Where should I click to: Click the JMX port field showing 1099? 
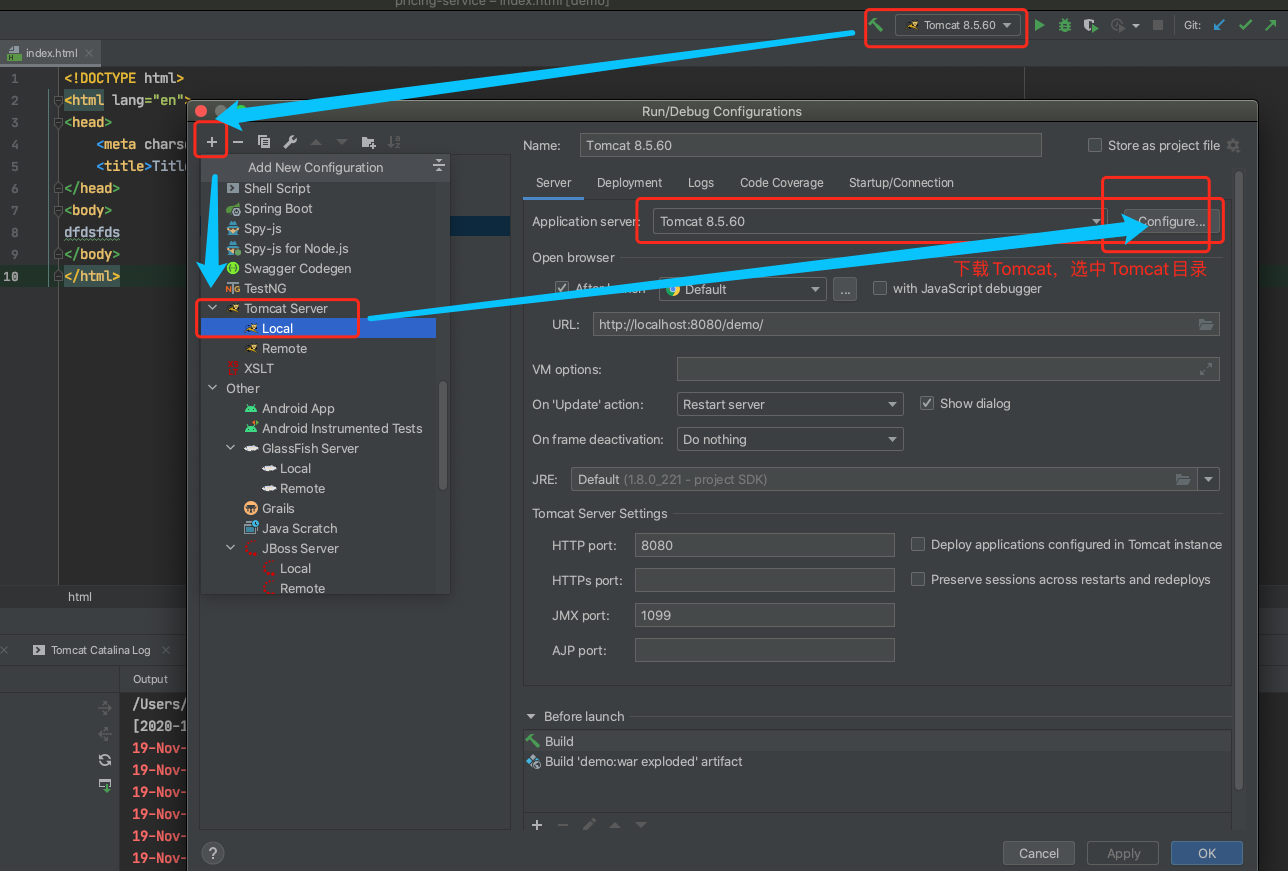pos(765,615)
